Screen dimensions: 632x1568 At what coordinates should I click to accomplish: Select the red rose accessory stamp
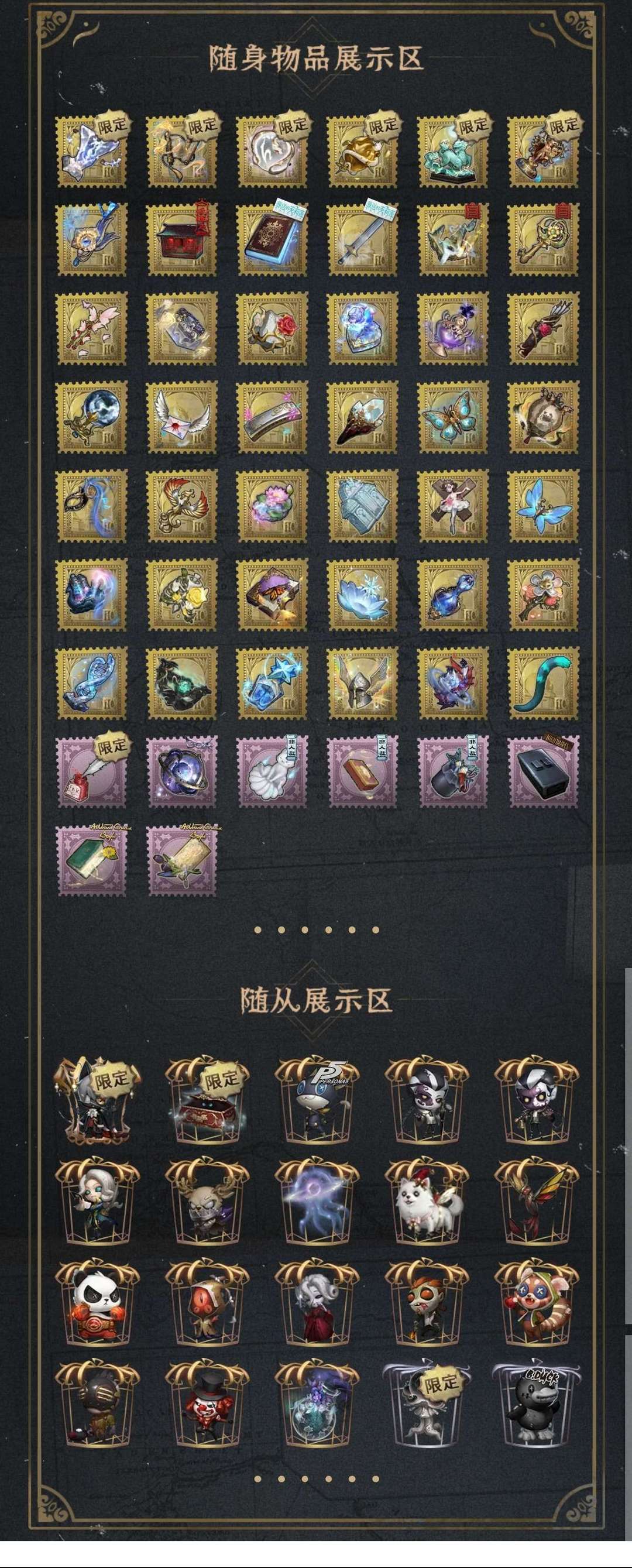[272, 329]
